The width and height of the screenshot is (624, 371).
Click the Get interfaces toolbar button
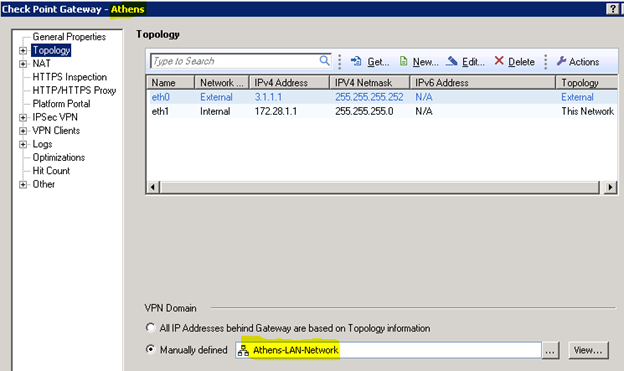pos(370,61)
